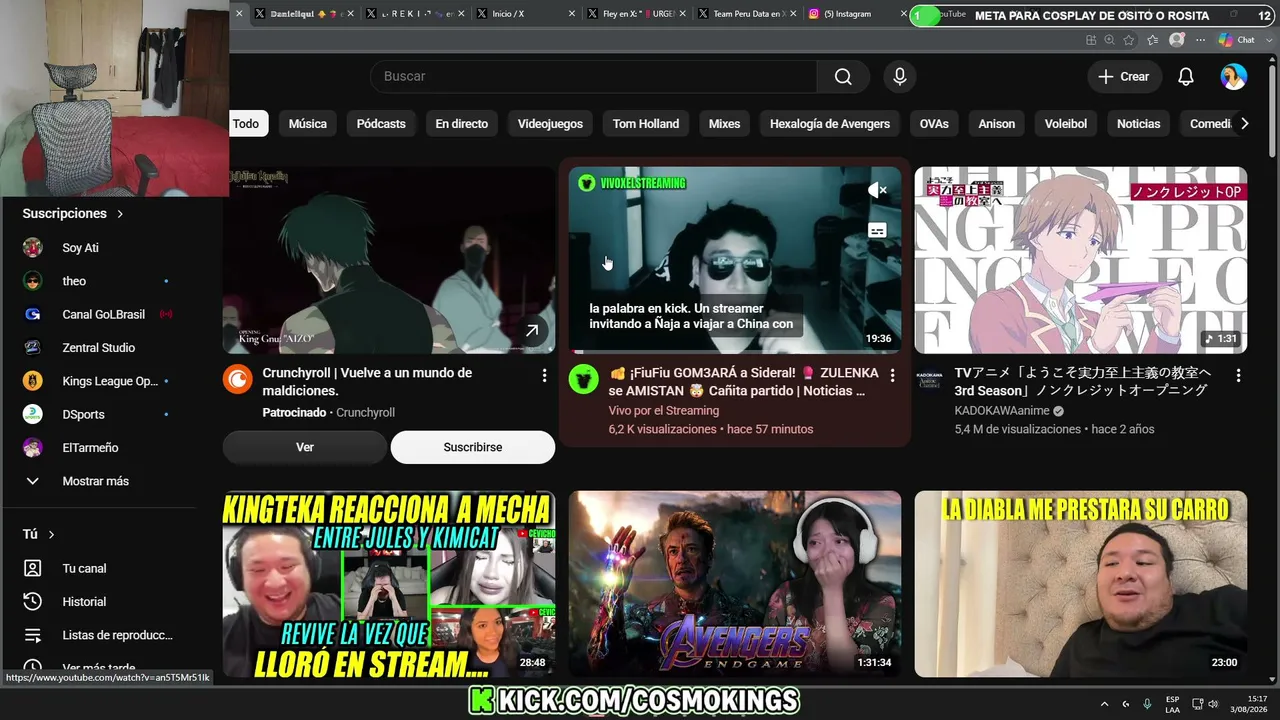Open video title ¡FiuFiu GOM3ARÁ a Sideral!
Image resolution: width=1280 pixels, height=720 pixels.
(x=744, y=382)
